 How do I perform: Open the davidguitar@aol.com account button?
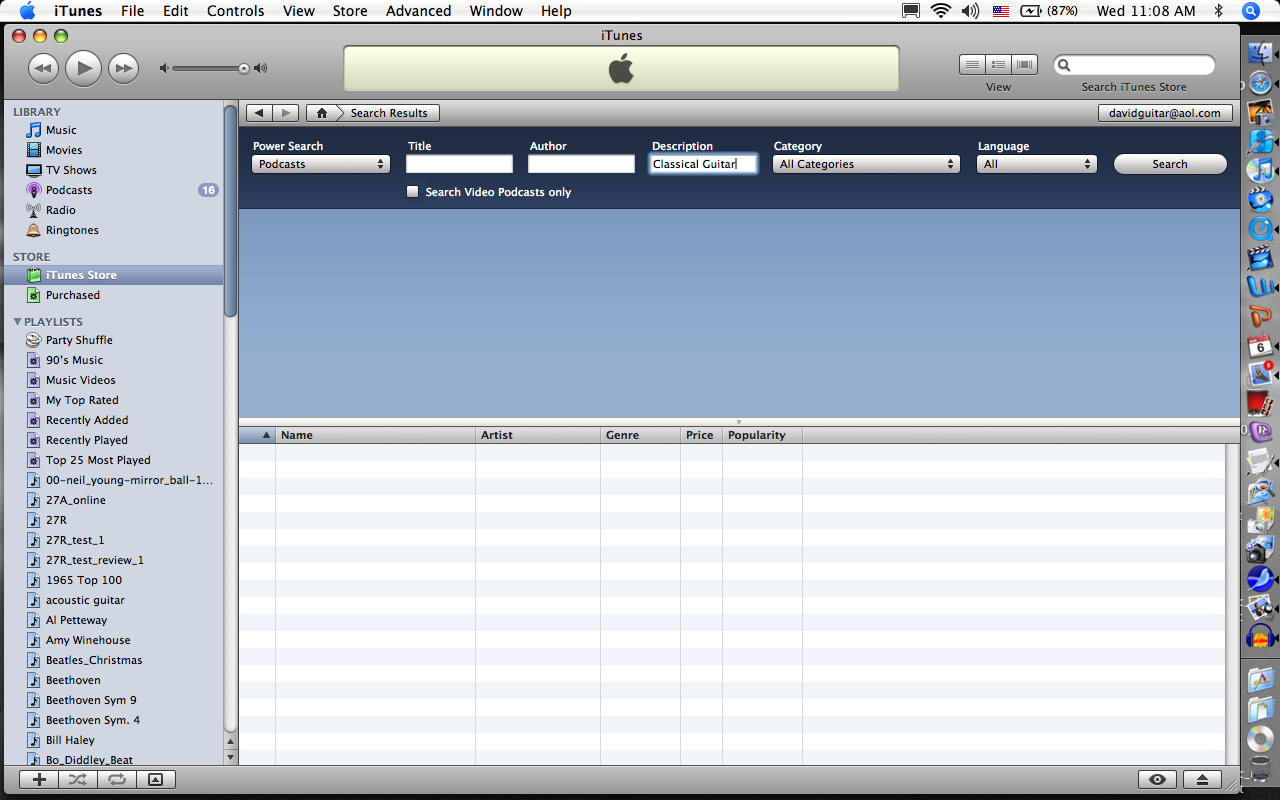click(x=1165, y=113)
